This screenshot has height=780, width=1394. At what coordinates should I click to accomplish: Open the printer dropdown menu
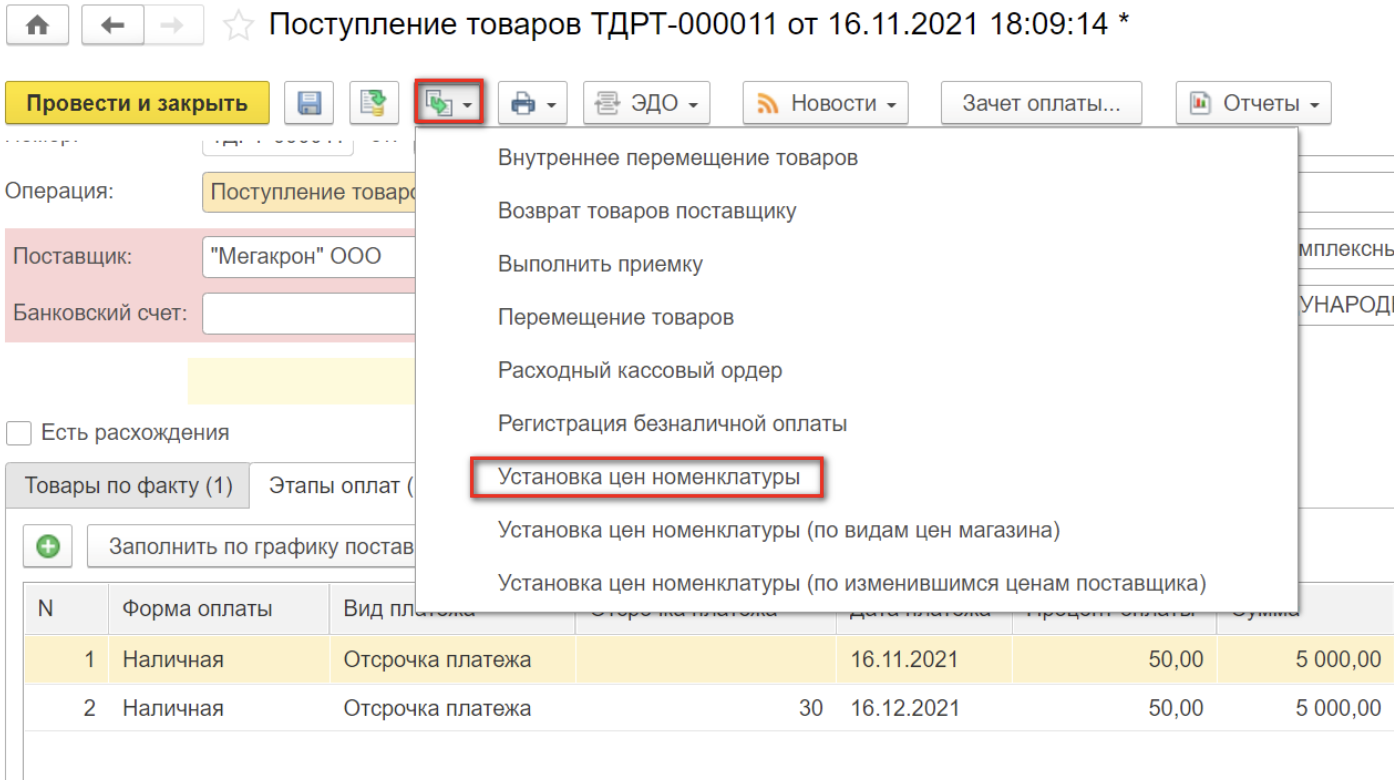point(533,103)
